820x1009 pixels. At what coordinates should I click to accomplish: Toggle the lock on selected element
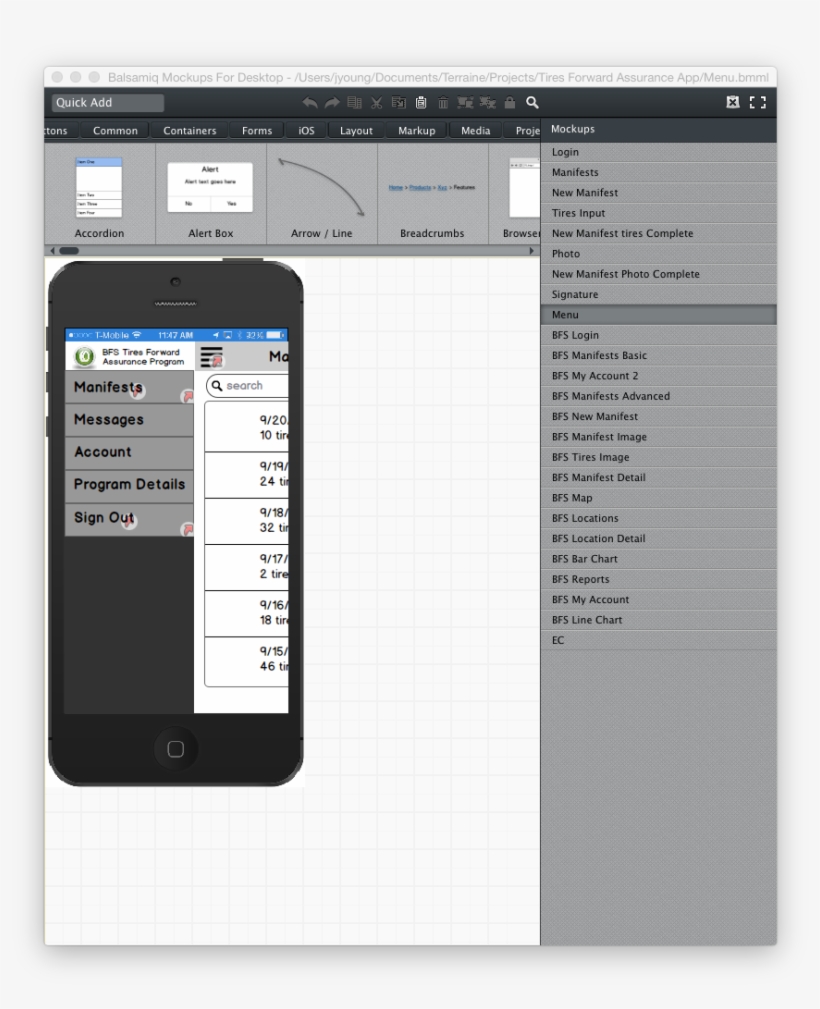coord(508,102)
